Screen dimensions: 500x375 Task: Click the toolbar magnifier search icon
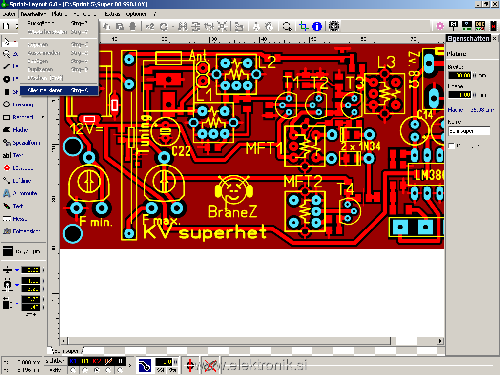pos(287,26)
